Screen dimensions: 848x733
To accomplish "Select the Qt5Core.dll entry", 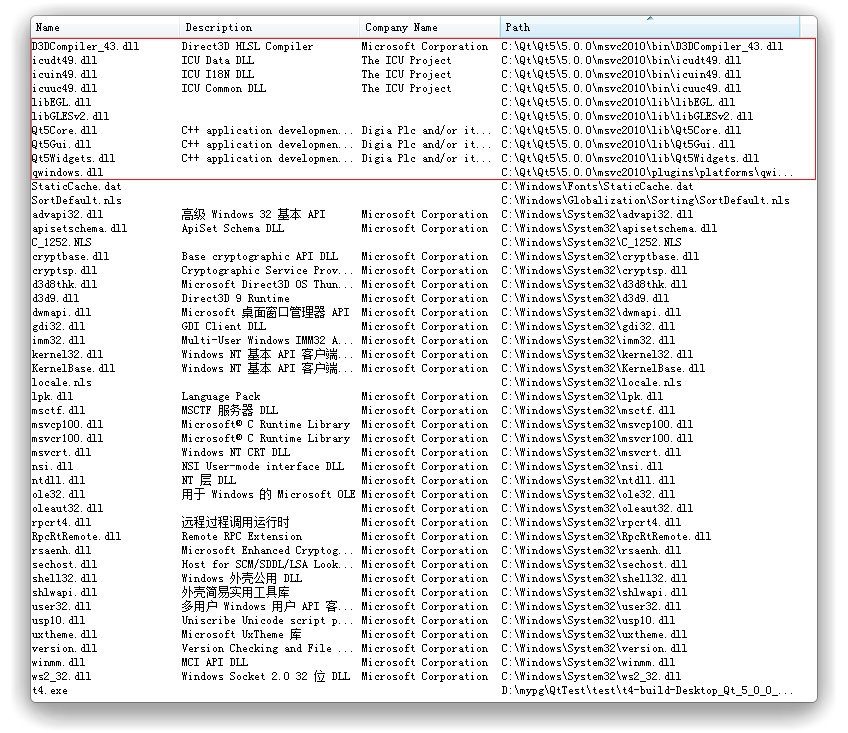I will tap(64, 131).
